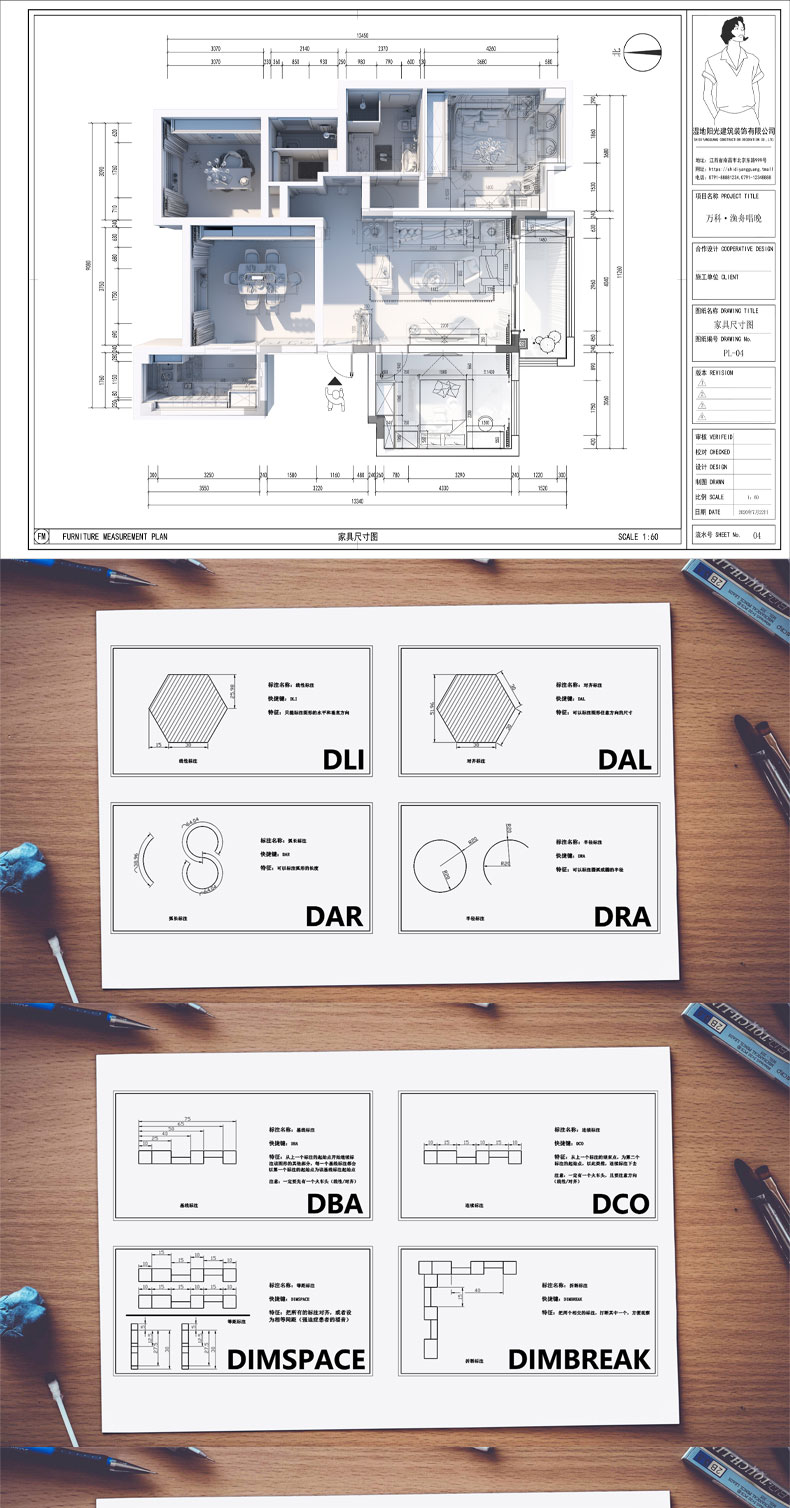Select the DBA baseline dimension label
This screenshot has width=790, height=1508.
[x=334, y=1204]
